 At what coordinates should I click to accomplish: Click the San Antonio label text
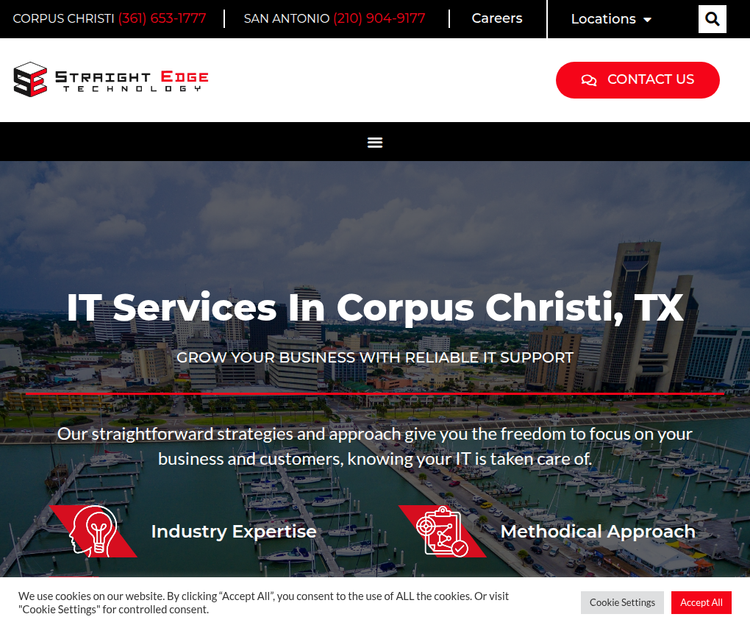point(286,19)
